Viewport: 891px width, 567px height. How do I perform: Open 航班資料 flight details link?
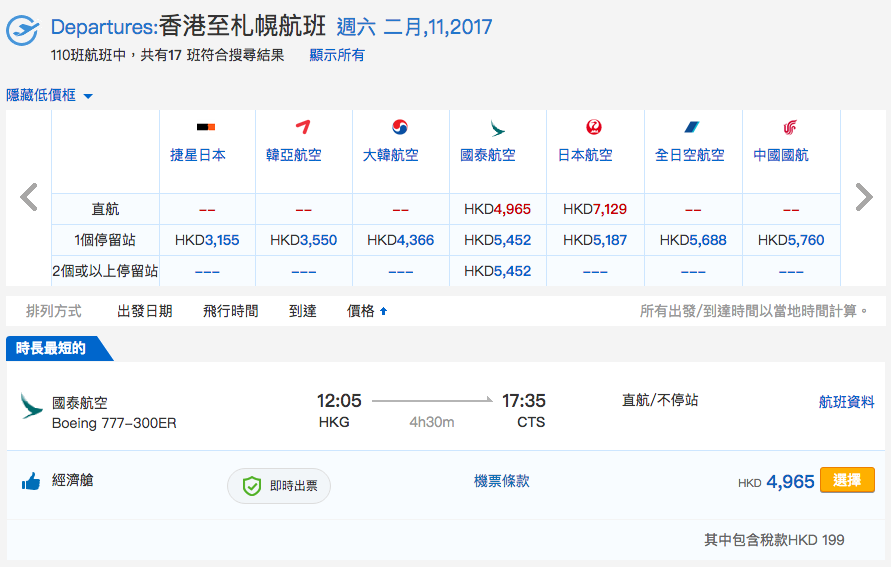click(x=846, y=402)
